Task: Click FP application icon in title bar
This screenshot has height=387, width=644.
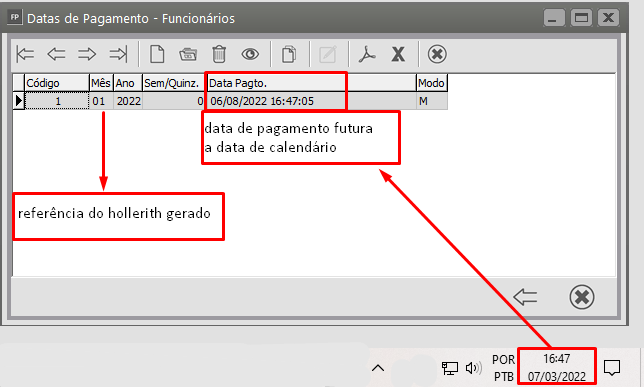Action: (x=15, y=18)
